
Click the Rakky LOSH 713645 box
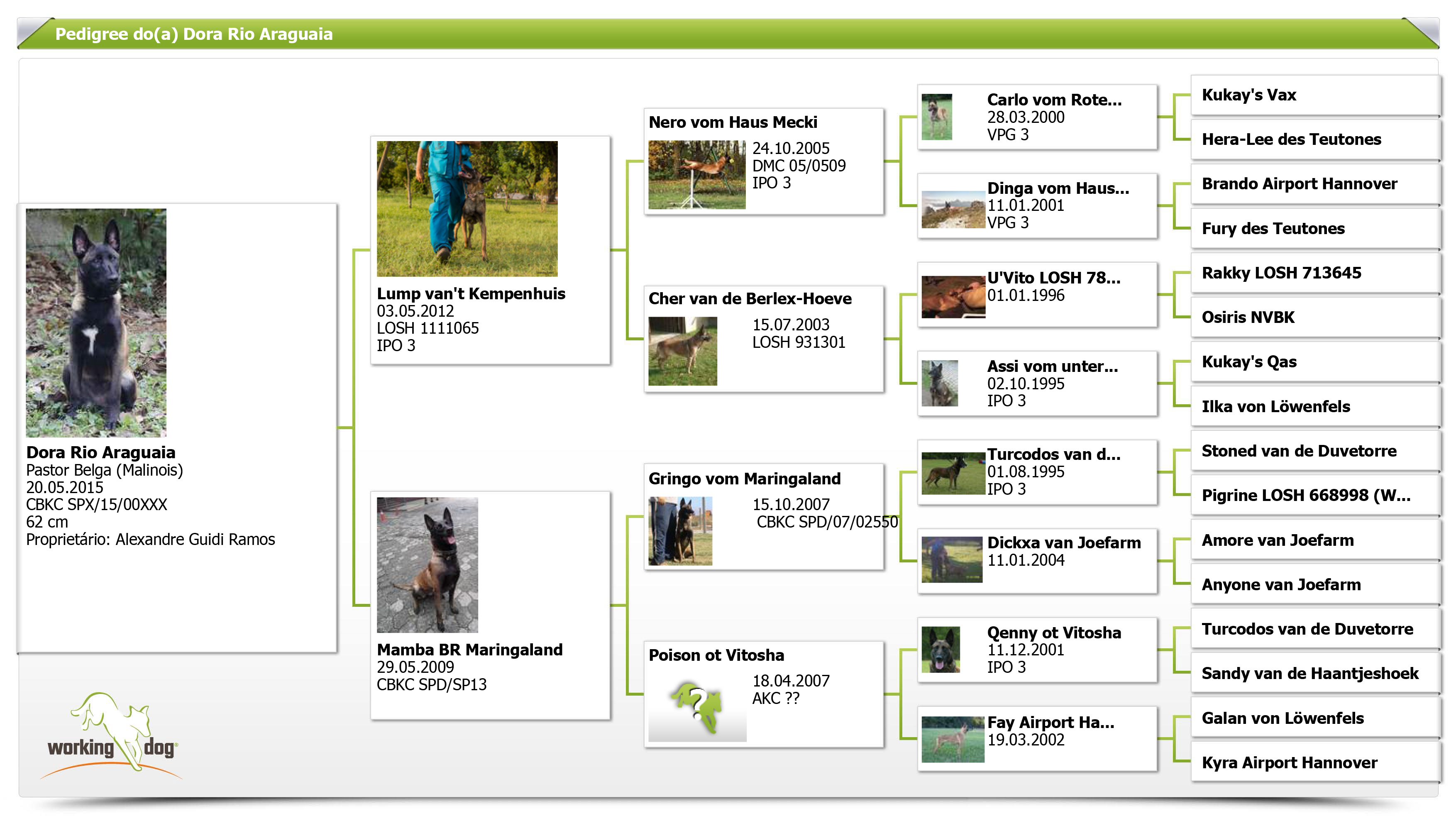click(x=1315, y=273)
